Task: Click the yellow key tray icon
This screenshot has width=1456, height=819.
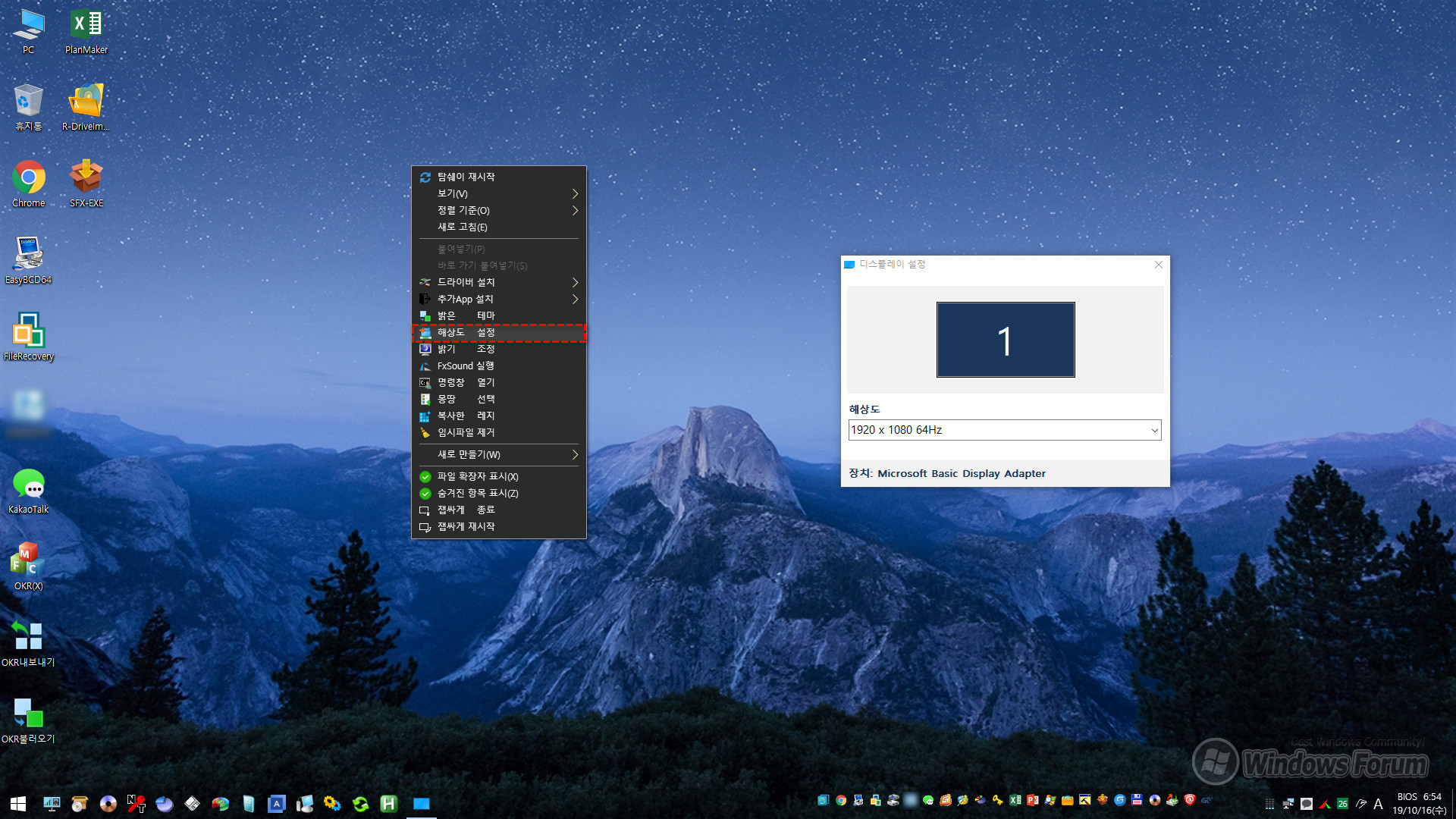Action: [x=998, y=800]
